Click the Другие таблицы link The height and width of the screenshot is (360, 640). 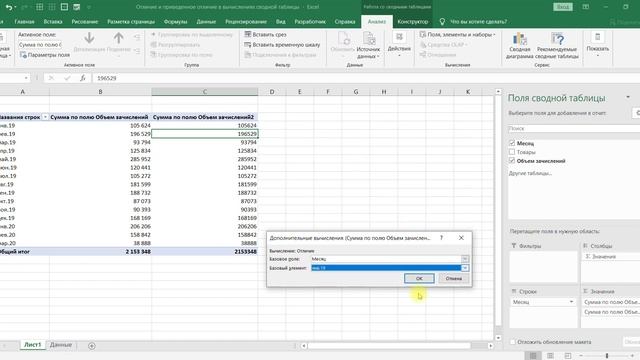coord(531,173)
